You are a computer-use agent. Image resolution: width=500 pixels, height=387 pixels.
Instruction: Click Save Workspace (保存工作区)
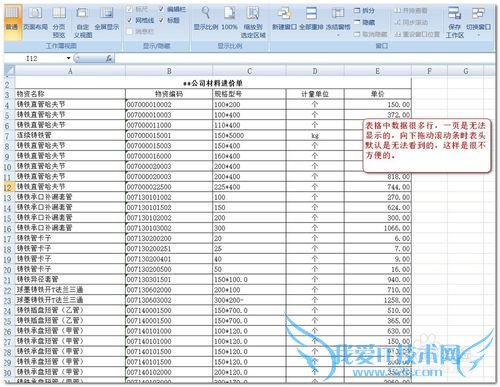pyautogui.click(x=455, y=22)
